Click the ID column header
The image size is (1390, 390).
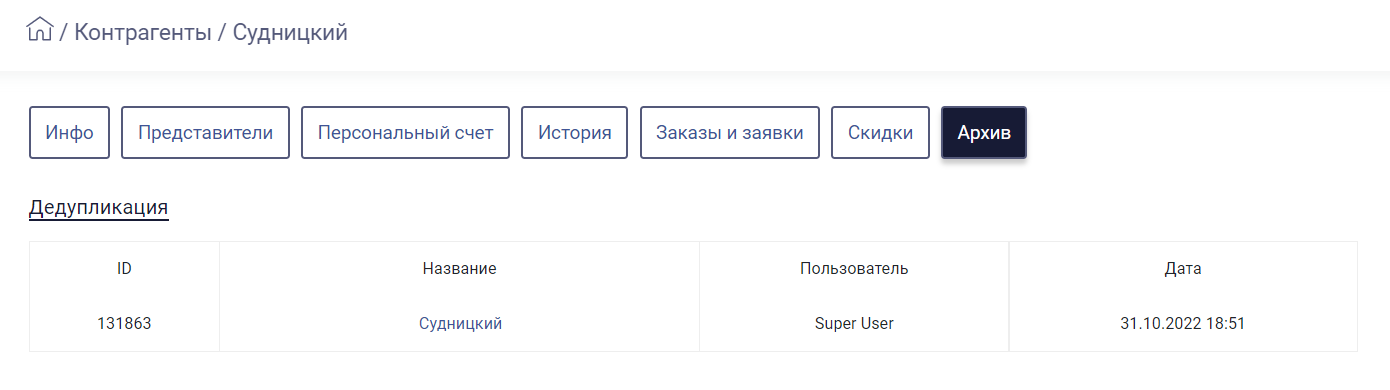point(124,269)
